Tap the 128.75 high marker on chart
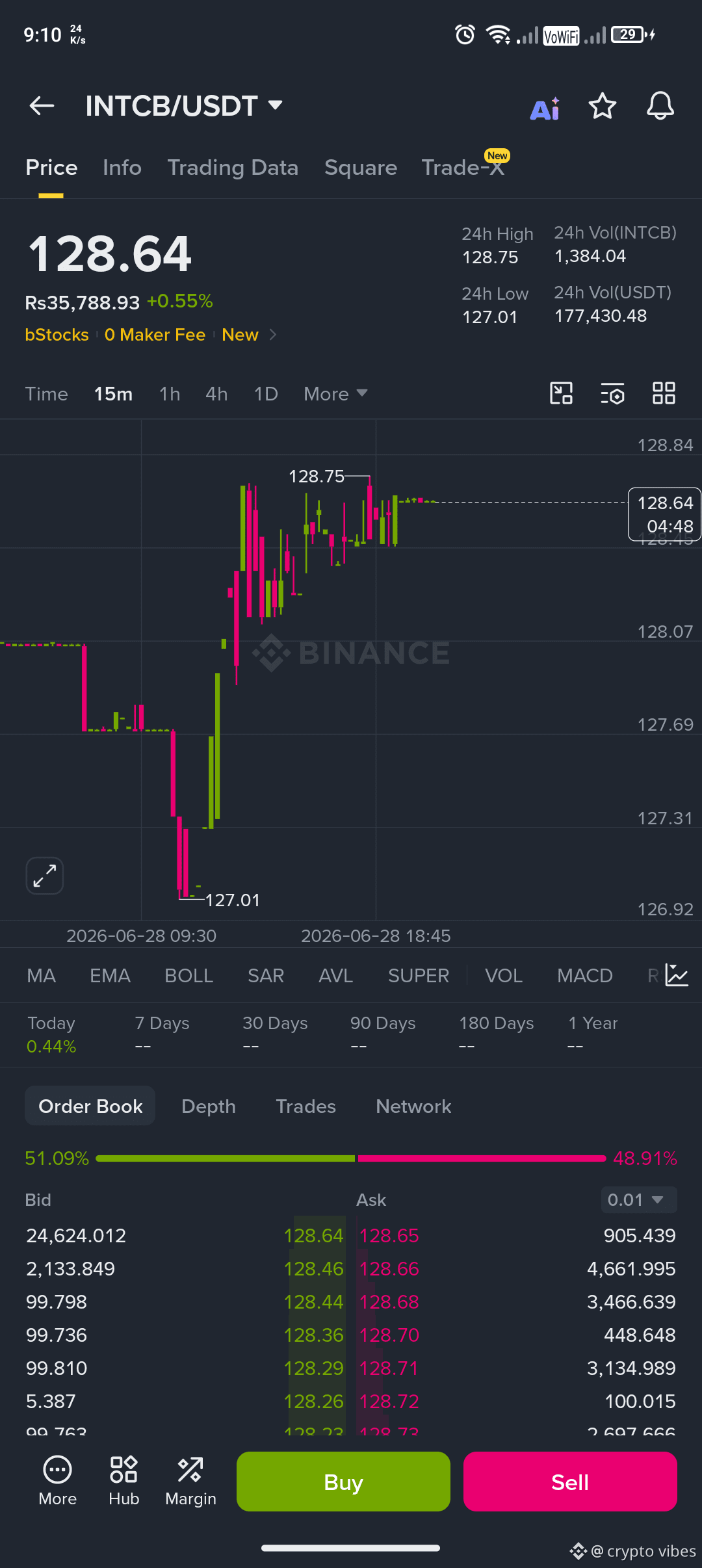The image size is (702, 1568). [x=316, y=477]
